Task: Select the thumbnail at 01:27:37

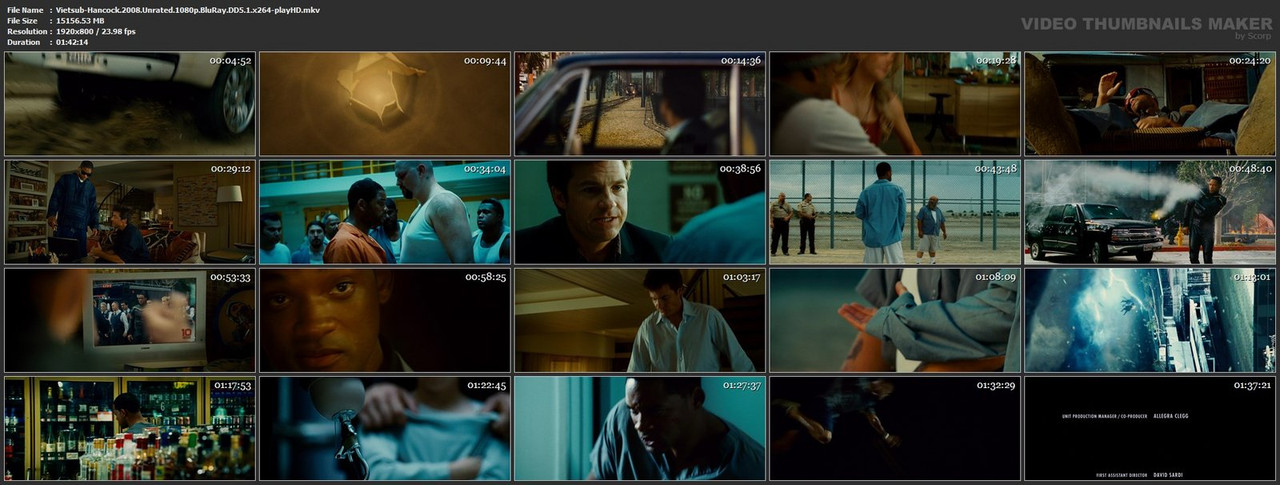Action: pos(640,428)
